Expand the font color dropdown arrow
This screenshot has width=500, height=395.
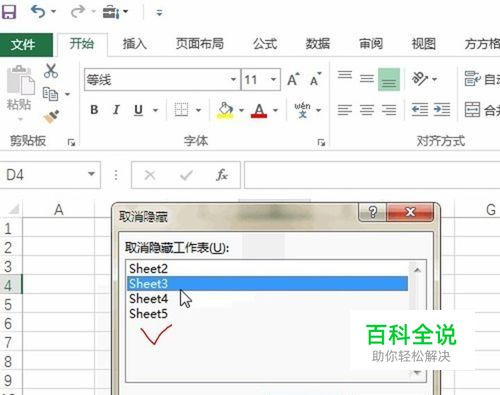pyautogui.click(x=275, y=110)
